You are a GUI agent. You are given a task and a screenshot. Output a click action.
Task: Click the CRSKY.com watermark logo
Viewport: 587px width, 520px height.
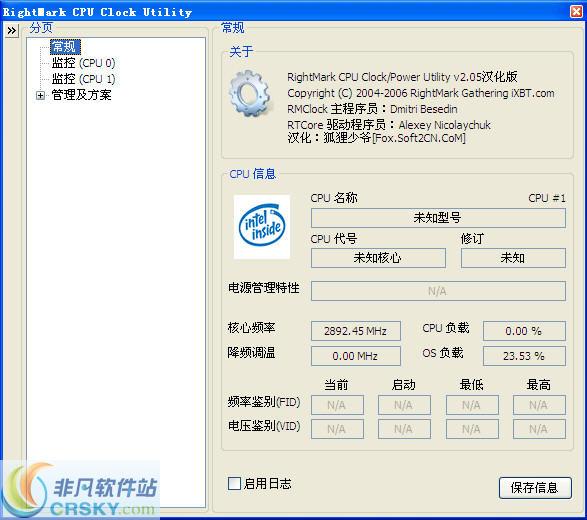(x=80, y=490)
